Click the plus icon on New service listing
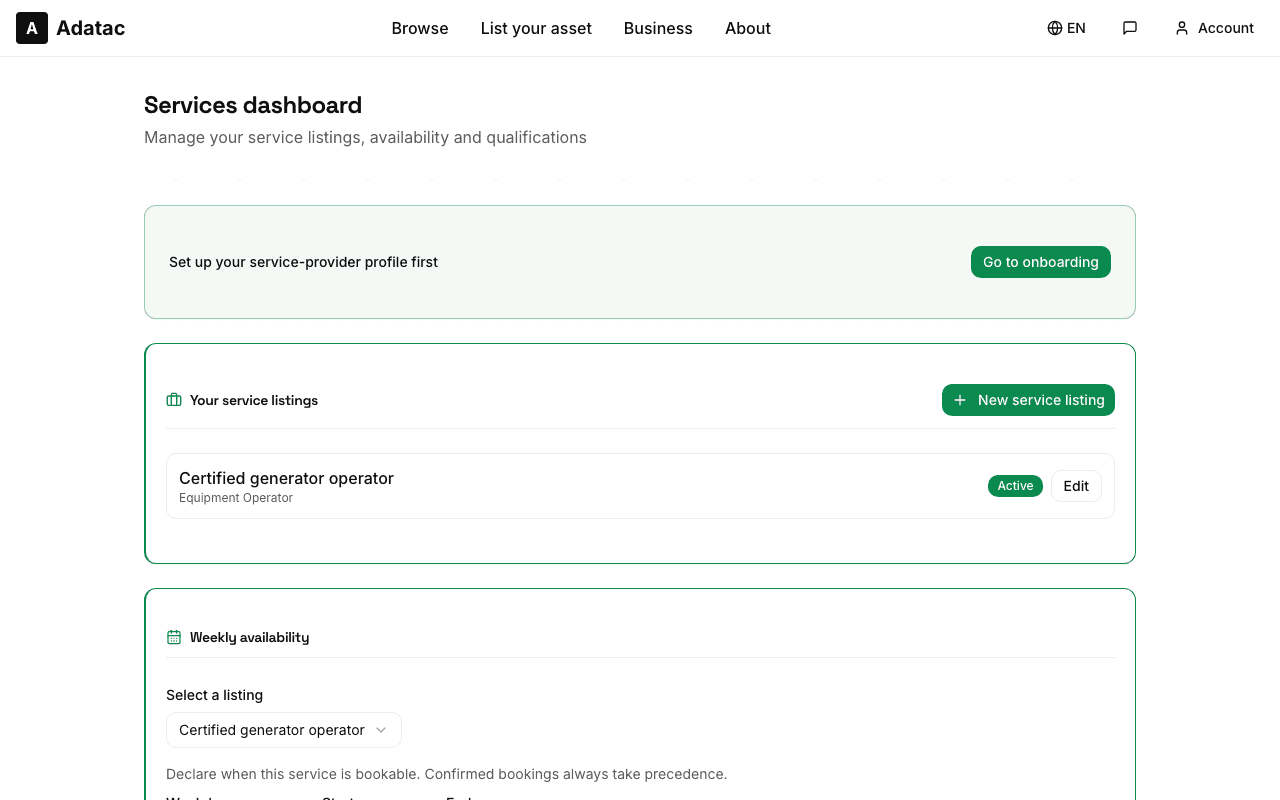Viewport: 1280px width, 800px height. [x=960, y=400]
